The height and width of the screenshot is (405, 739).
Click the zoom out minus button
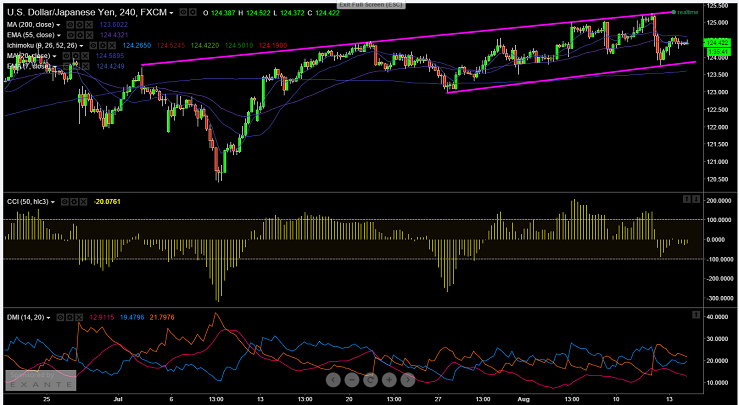[351, 380]
